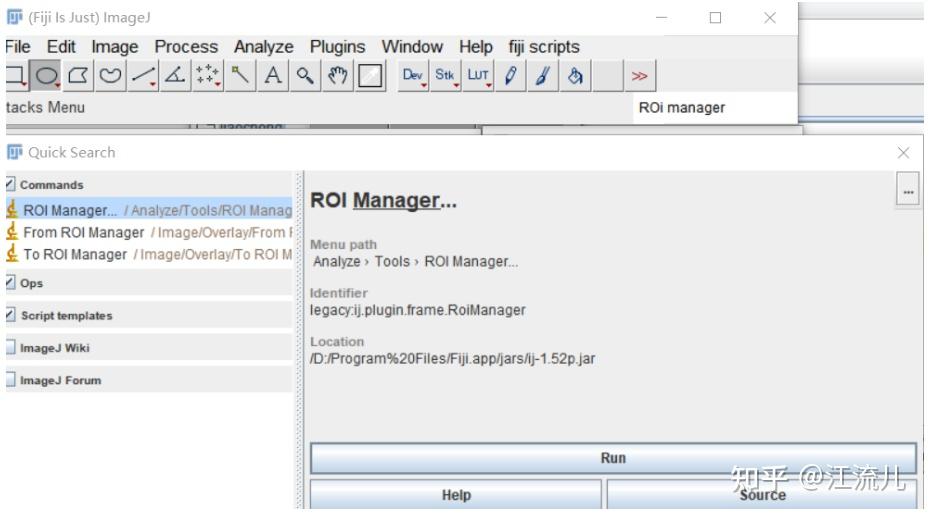Close the ImageJ main window
Viewport: 930px width, 517px height.
770,18
